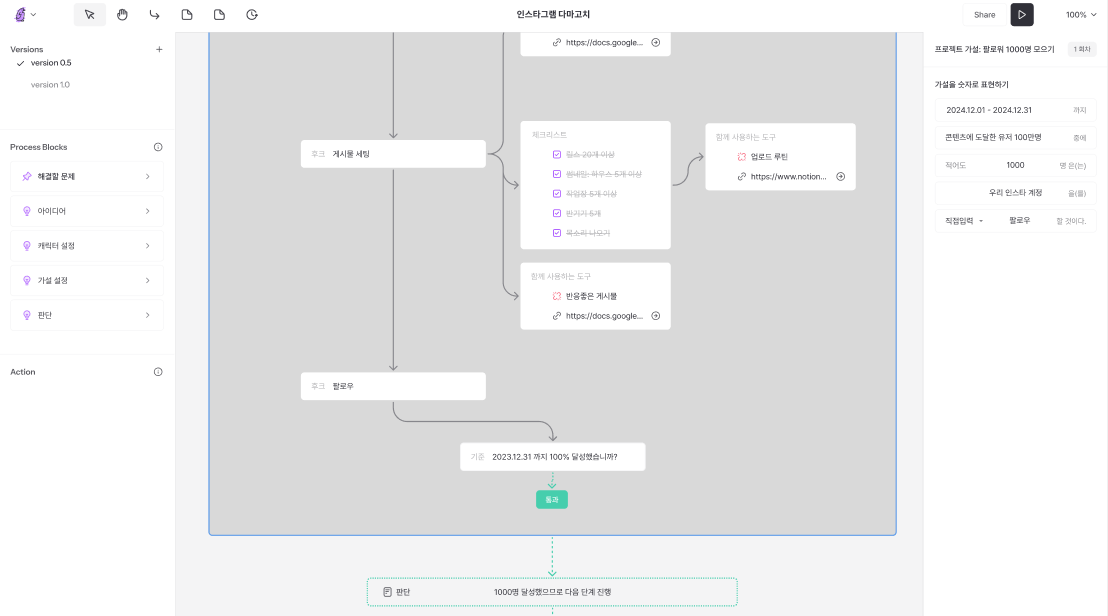The width and height of the screenshot is (1108, 616).
Task: Expand the 해결할 문제 process block
Action: pos(86,177)
